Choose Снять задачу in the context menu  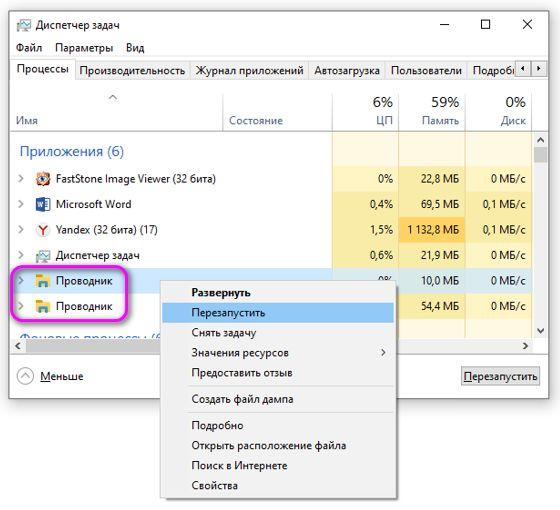279,333
